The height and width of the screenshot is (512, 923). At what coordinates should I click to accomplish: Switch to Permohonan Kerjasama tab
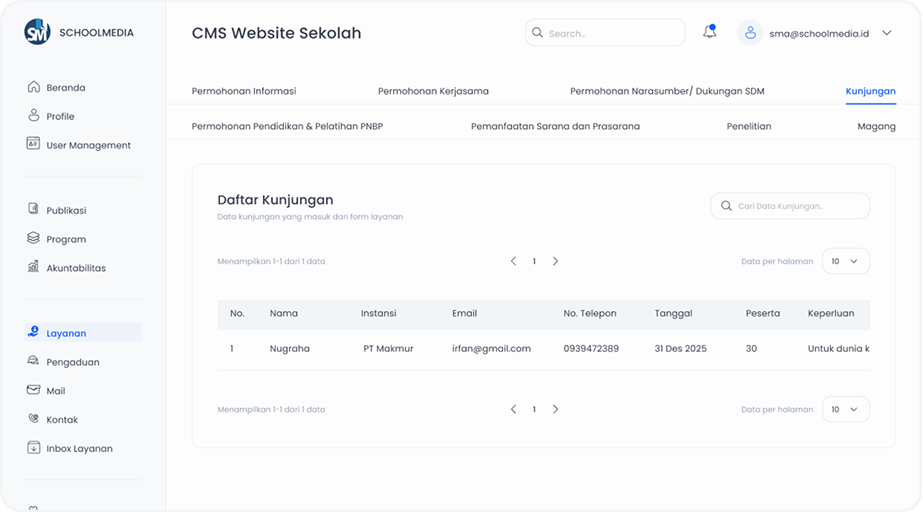(x=433, y=91)
